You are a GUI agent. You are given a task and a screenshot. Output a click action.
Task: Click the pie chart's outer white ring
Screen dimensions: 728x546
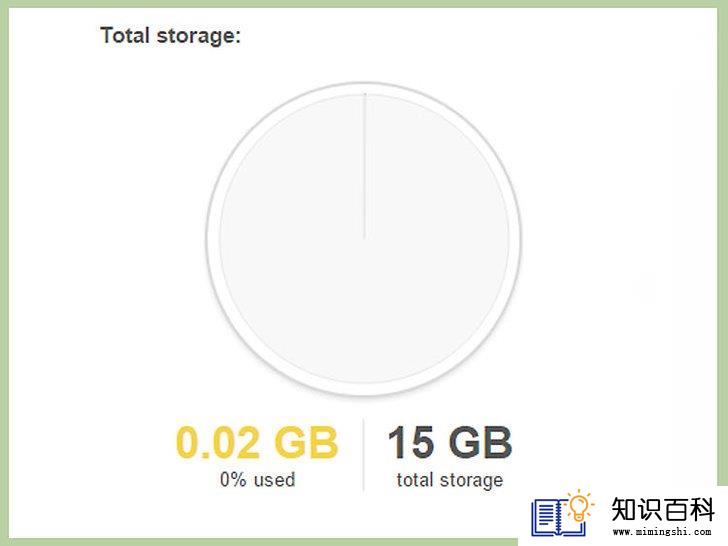(214, 239)
